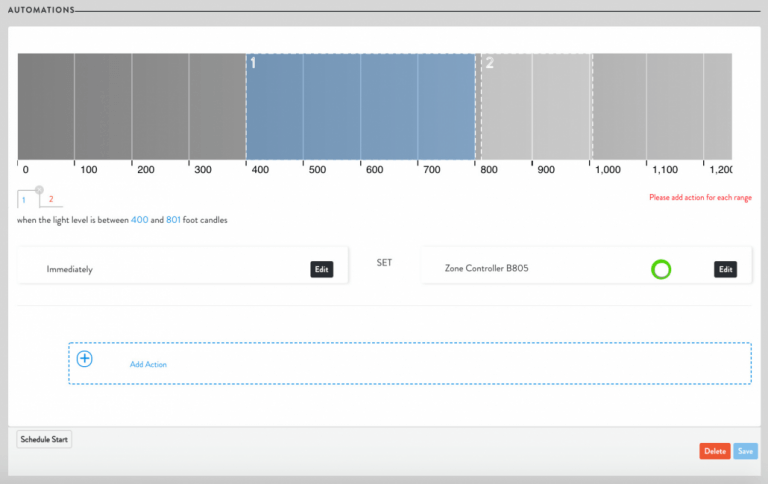Click the left dashed edge of range 1
This screenshot has height=484, width=768.
pyautogui.click(x=246, y=107)
